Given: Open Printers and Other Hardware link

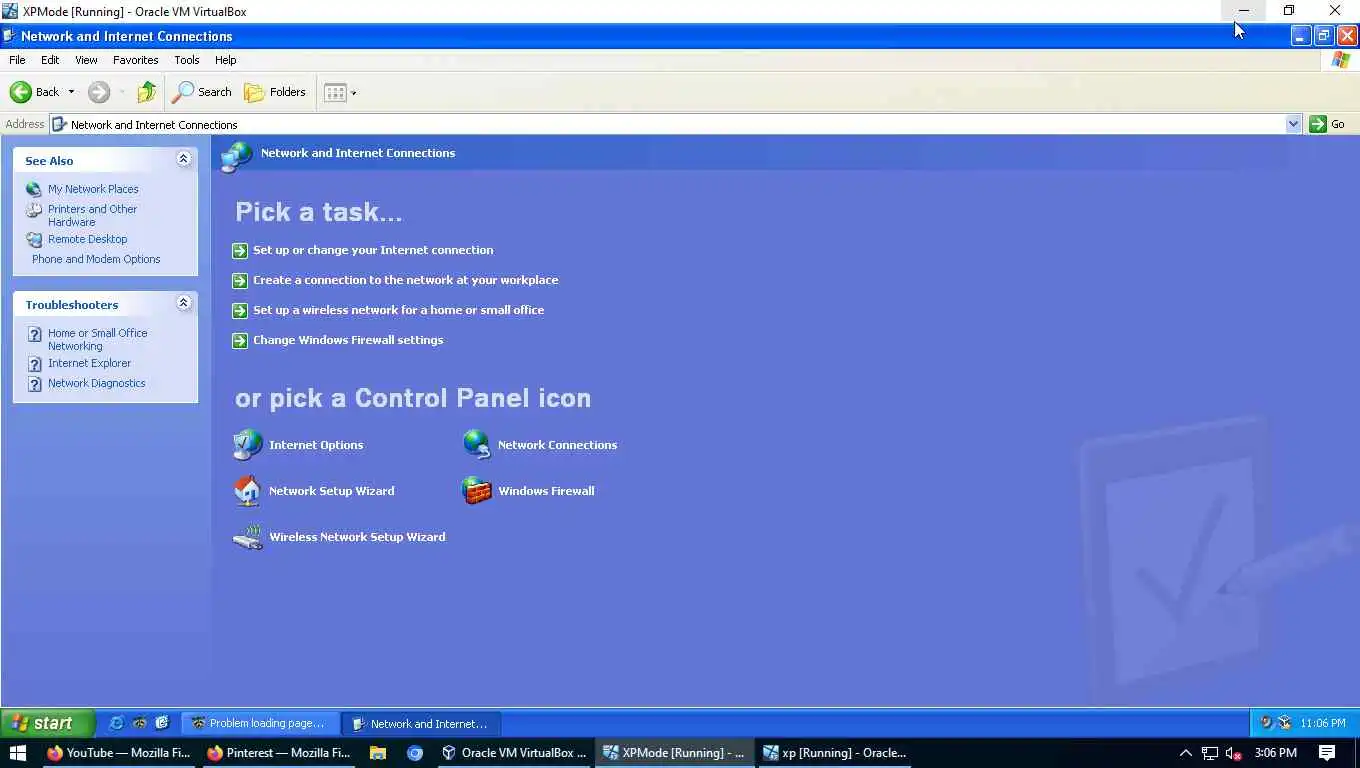Looking at the screenshot, I should pyautogui.click(x=92, y=215).
